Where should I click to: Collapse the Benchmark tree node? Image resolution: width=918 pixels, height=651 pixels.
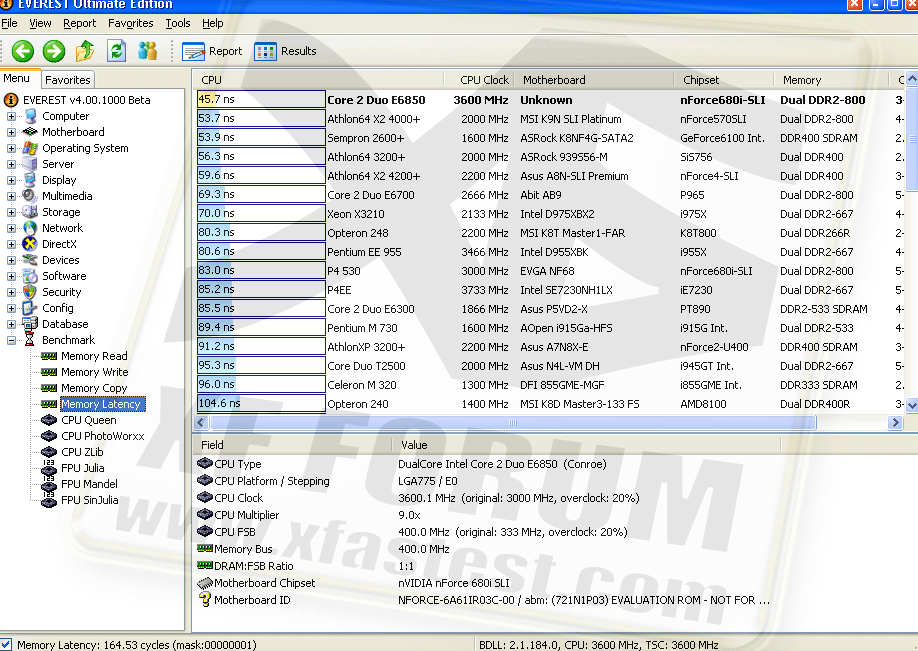pyautogui.click(x=11, y=340)
